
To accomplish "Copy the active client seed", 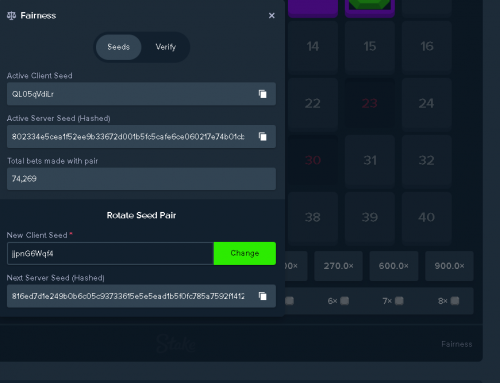I will pyautogui.click(x=263, y=94).
